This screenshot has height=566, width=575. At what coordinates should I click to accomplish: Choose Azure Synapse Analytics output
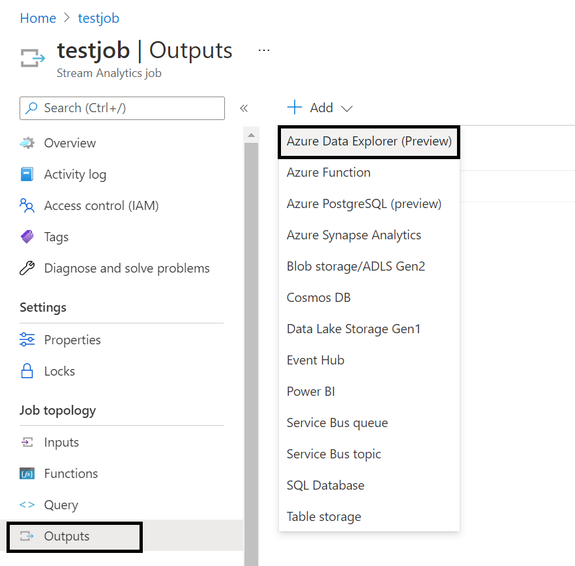[x=369, y=235]
